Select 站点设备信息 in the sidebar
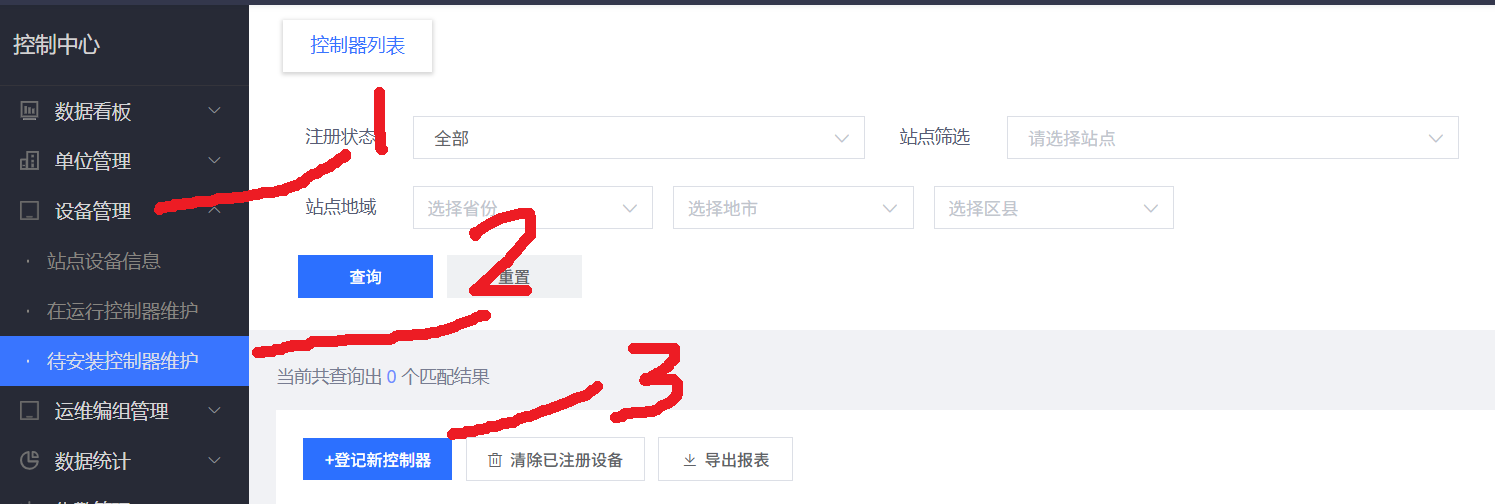 (x=104, y=261)
